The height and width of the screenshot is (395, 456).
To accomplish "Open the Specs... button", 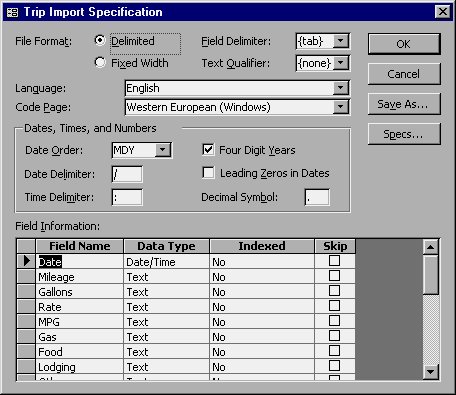I will tap(404, 134).
